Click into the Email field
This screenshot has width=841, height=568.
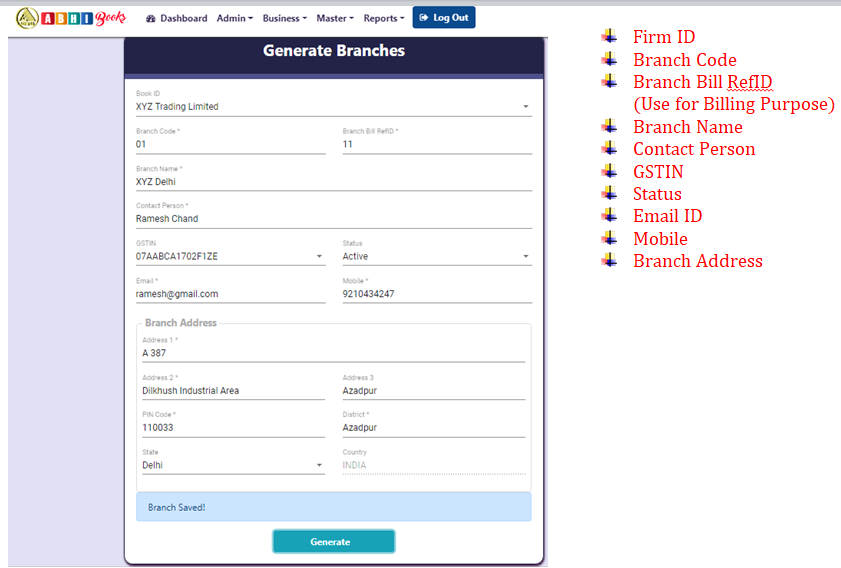coord(230,294)
